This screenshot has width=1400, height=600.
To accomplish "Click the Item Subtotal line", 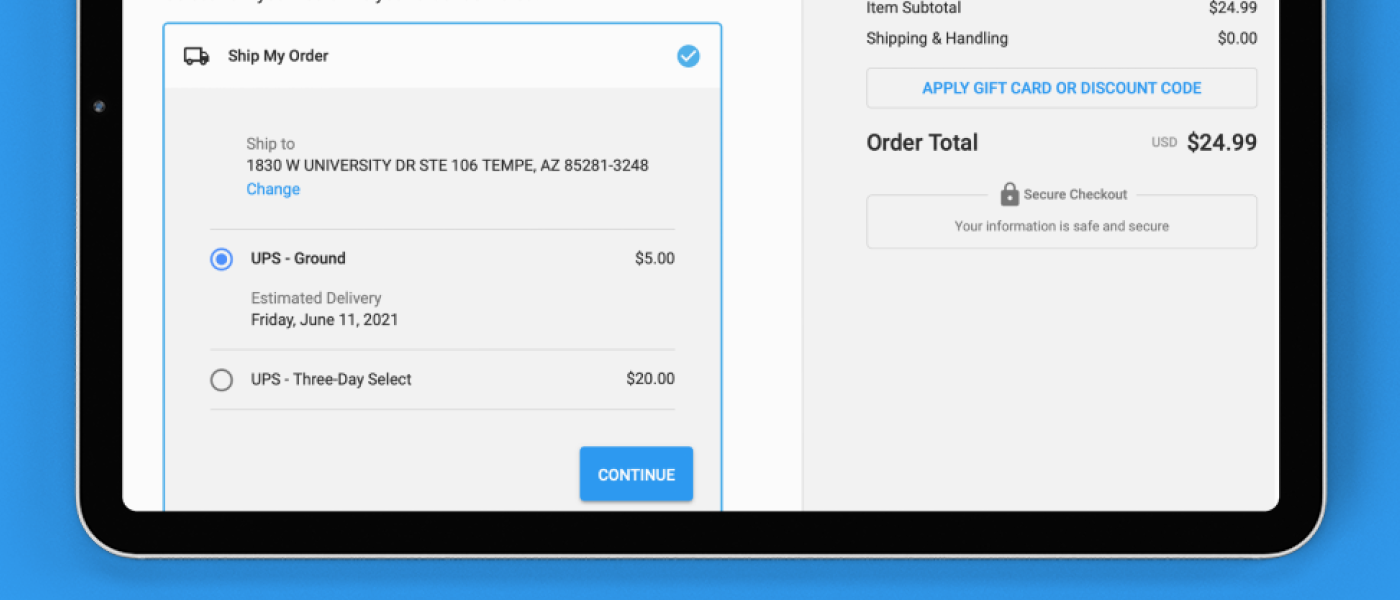I will [x=1061, y=8].
